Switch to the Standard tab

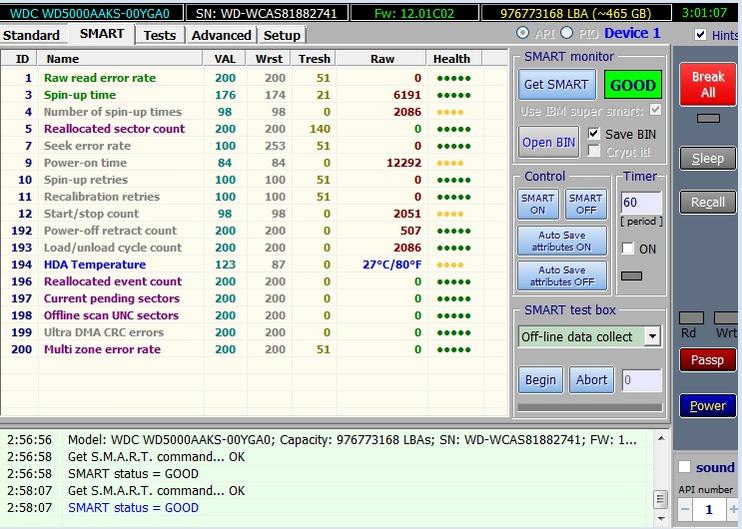pos(32,35)
